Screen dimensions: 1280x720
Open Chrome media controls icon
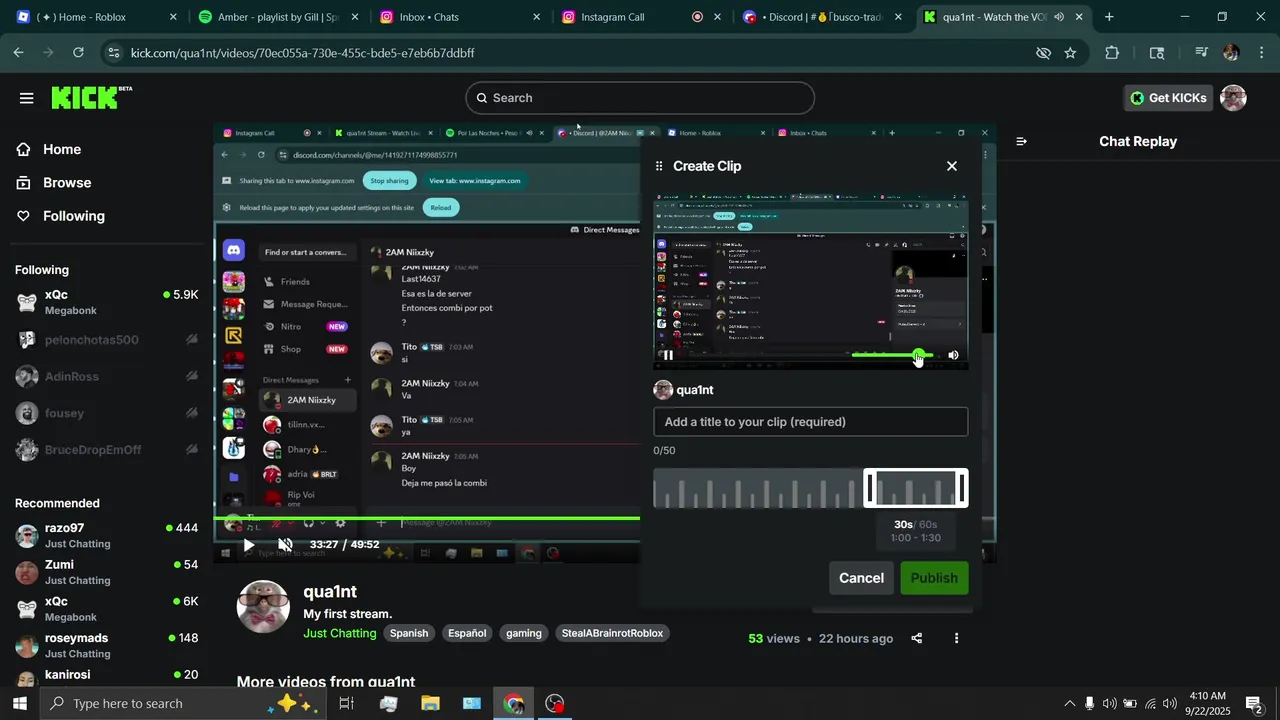[1201, 53]
